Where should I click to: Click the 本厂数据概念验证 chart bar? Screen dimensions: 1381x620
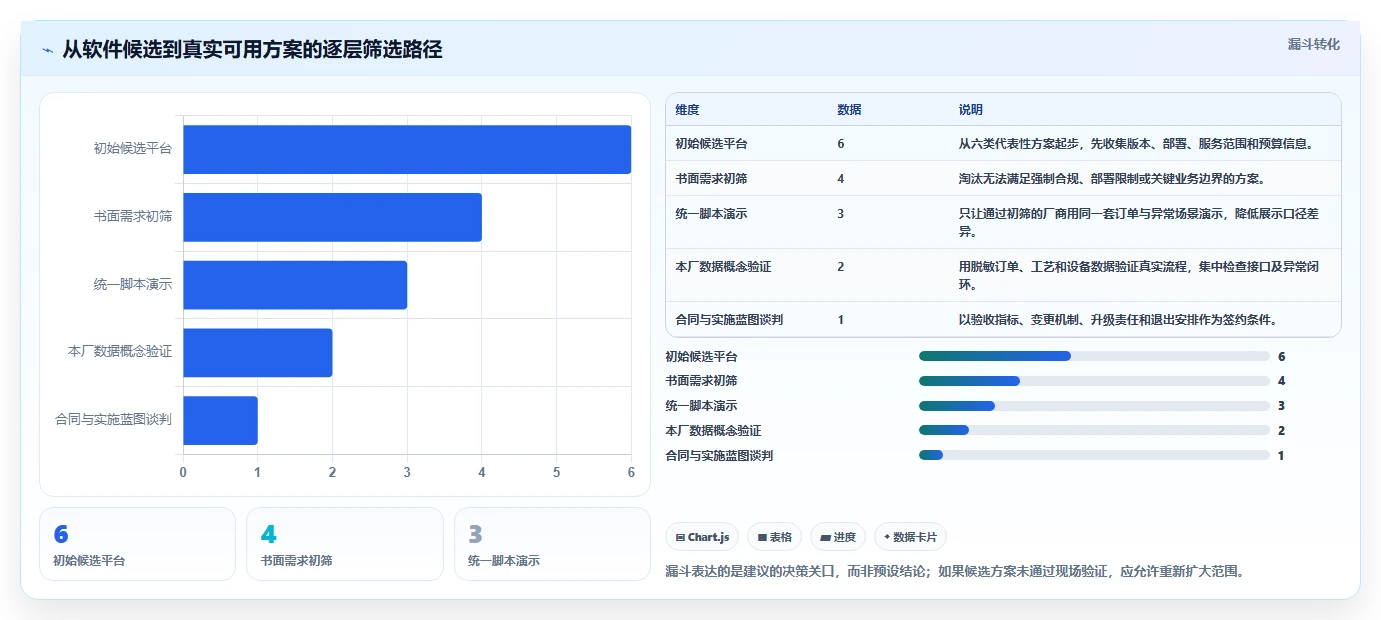[x=257, y=353]
